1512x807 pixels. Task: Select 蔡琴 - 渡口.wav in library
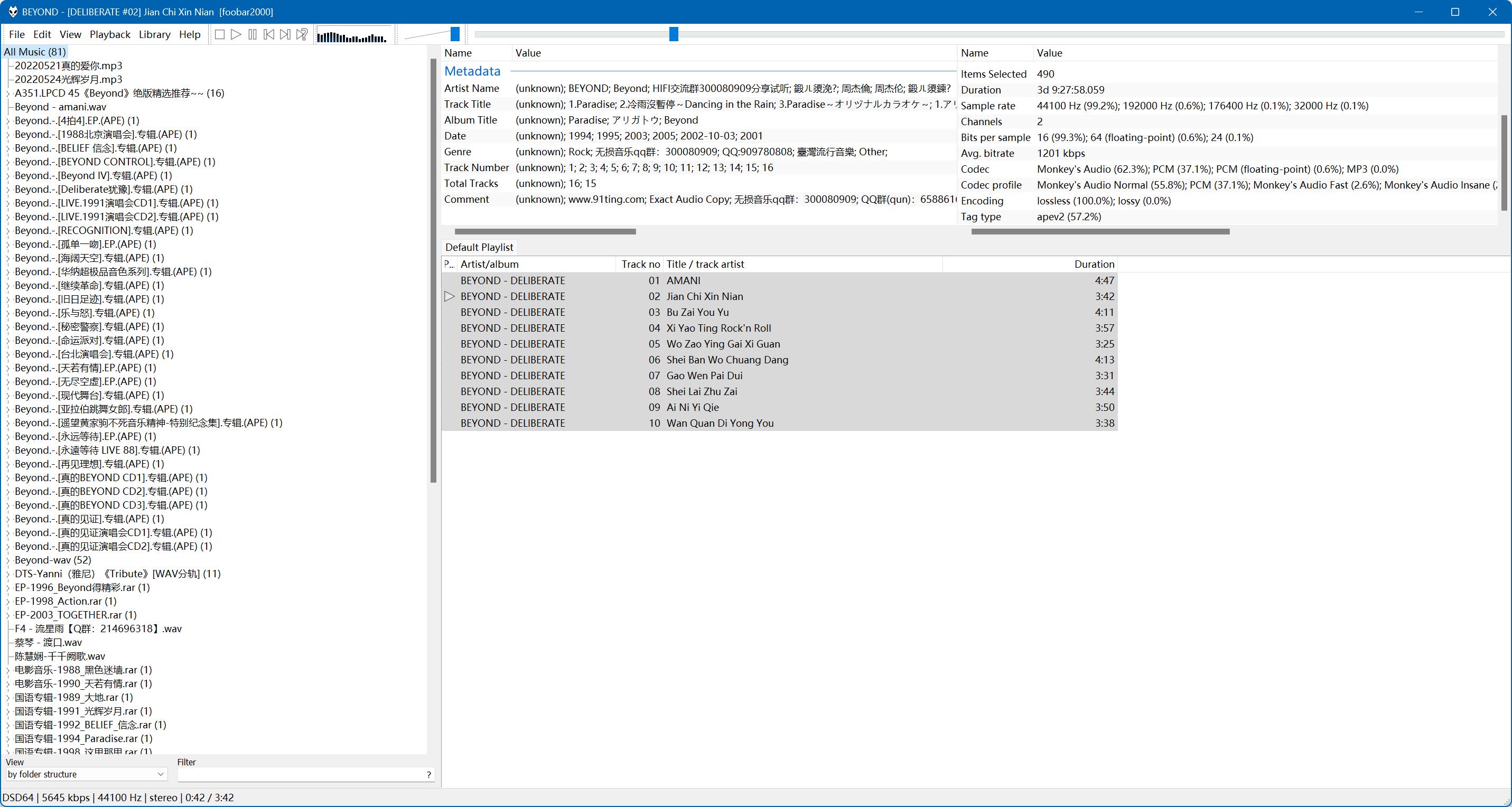pos(48,643)
